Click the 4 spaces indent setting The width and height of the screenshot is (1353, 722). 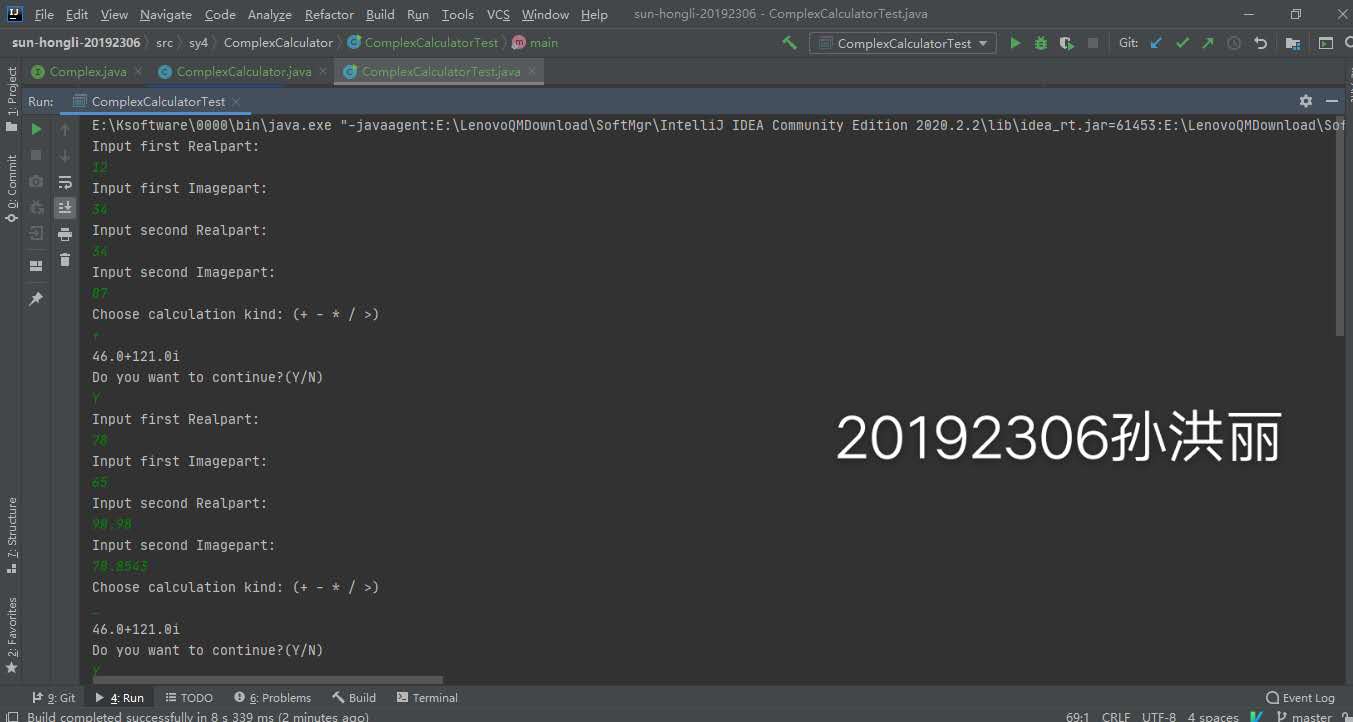point(1213,716)
